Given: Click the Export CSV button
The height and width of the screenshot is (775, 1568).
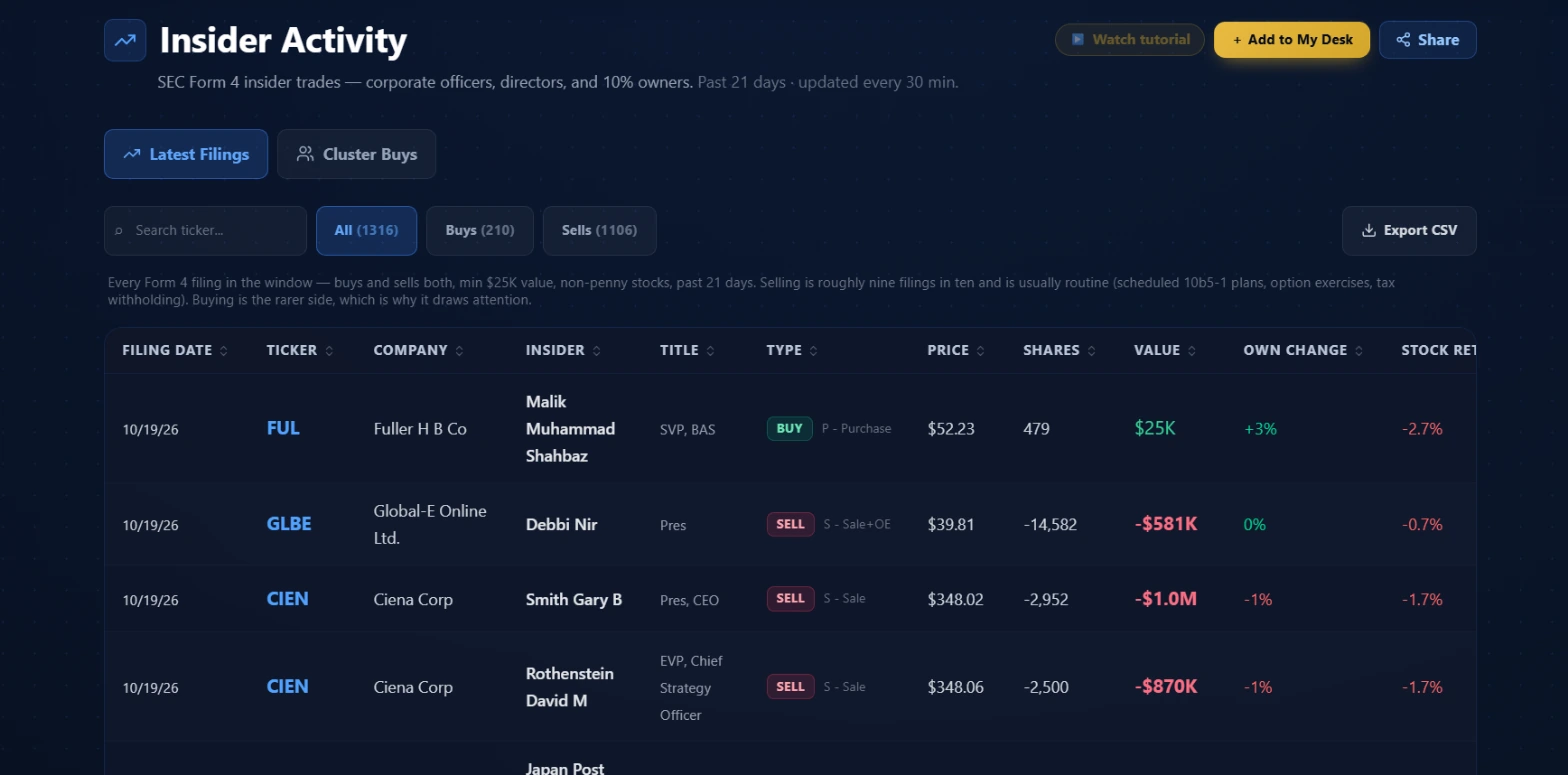Looking at the screenshot, I should (1409, 231).
